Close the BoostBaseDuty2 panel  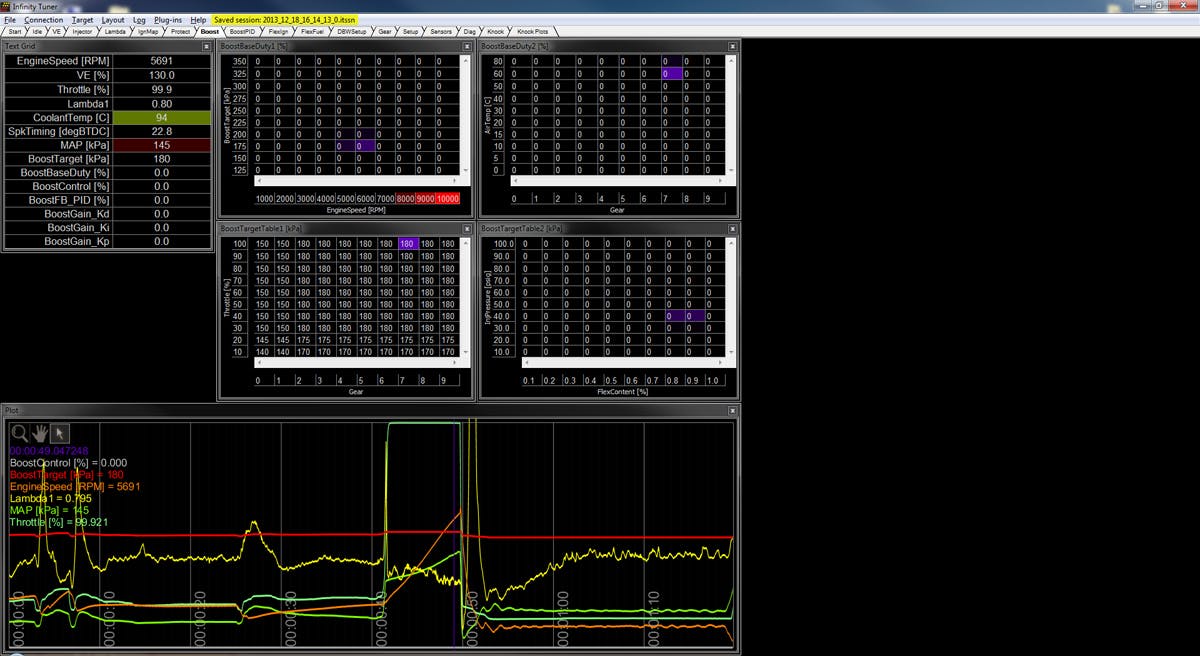click(732, 46)
